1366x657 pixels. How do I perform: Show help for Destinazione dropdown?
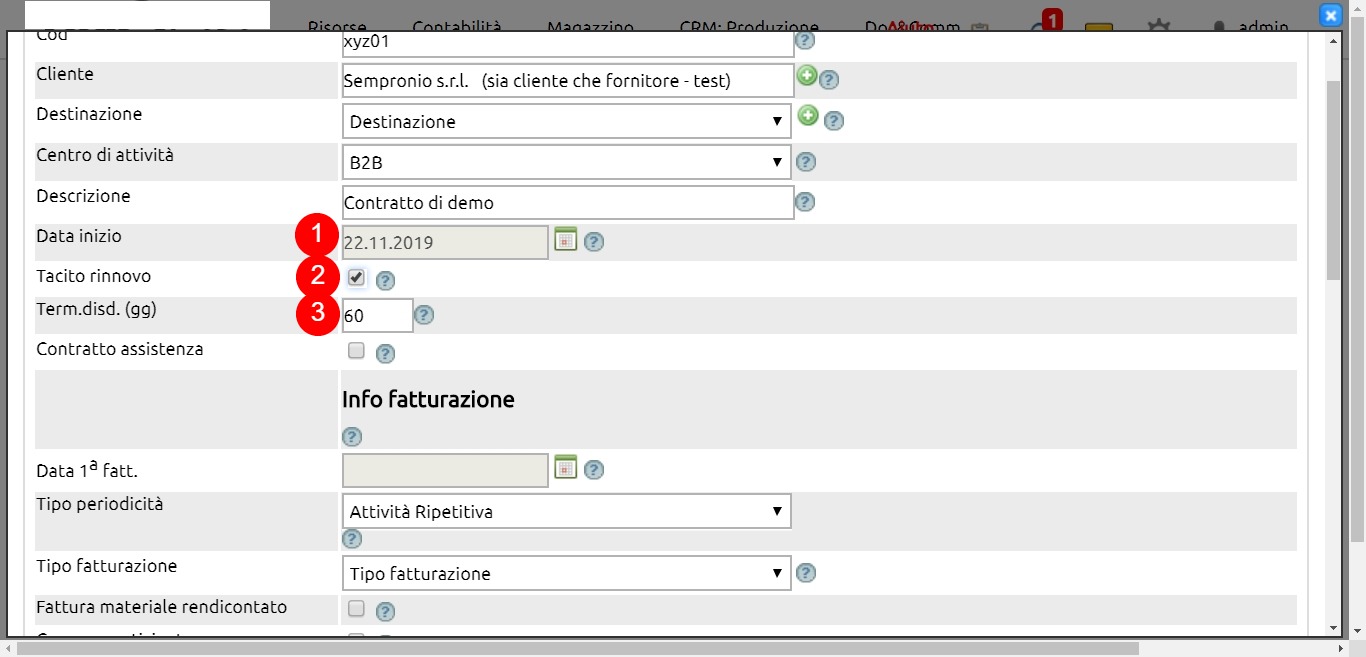pos(834,121)
